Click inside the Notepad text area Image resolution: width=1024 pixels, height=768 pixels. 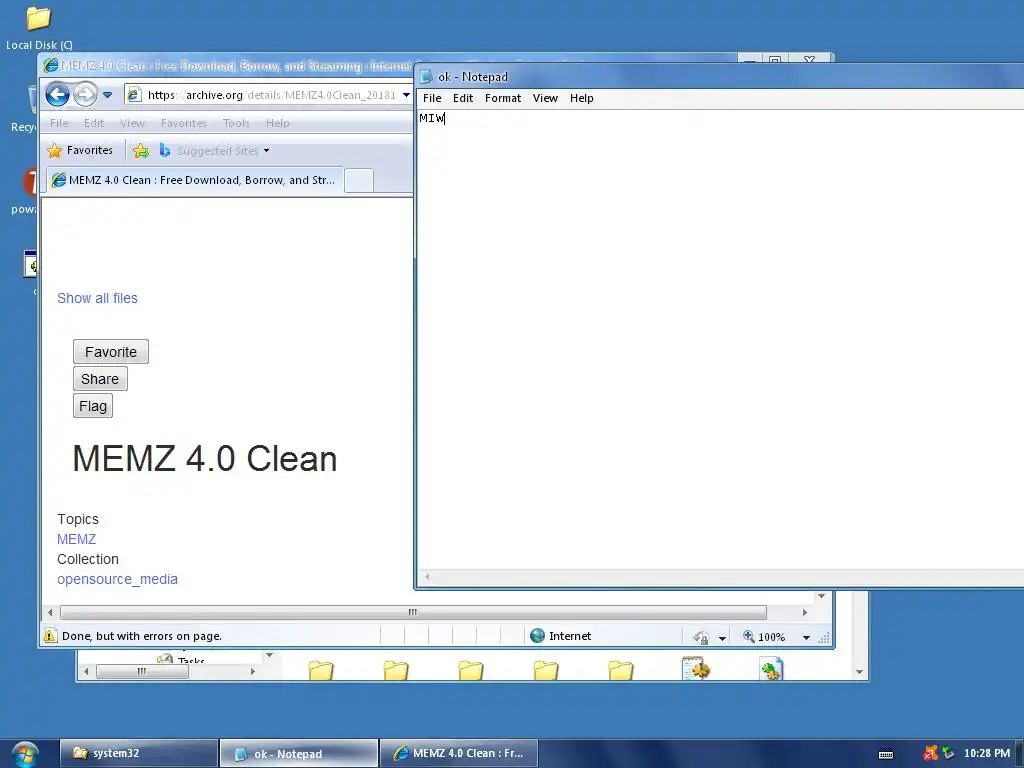tap(720, 340)
